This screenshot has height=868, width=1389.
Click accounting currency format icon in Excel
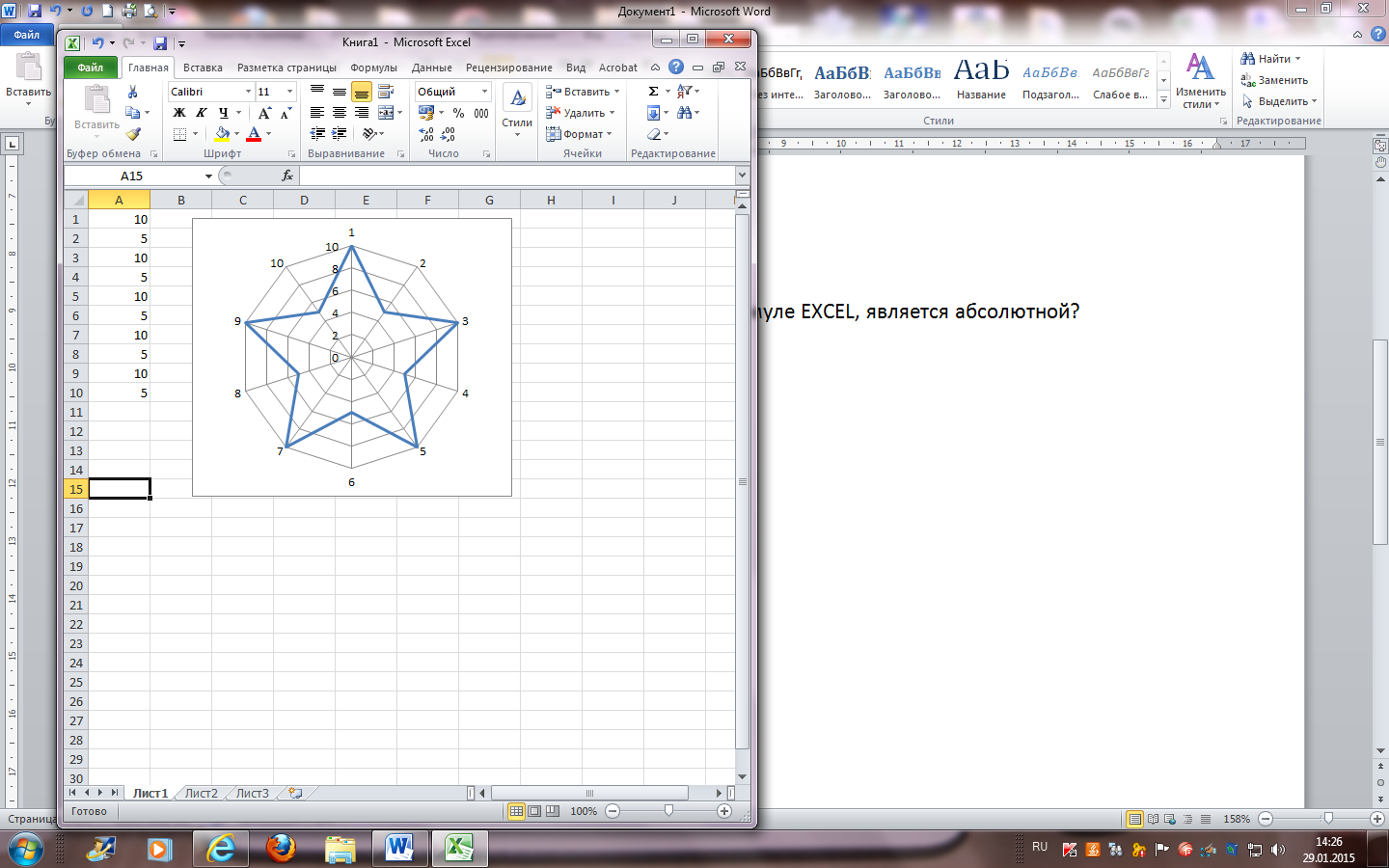coord(426,113)
